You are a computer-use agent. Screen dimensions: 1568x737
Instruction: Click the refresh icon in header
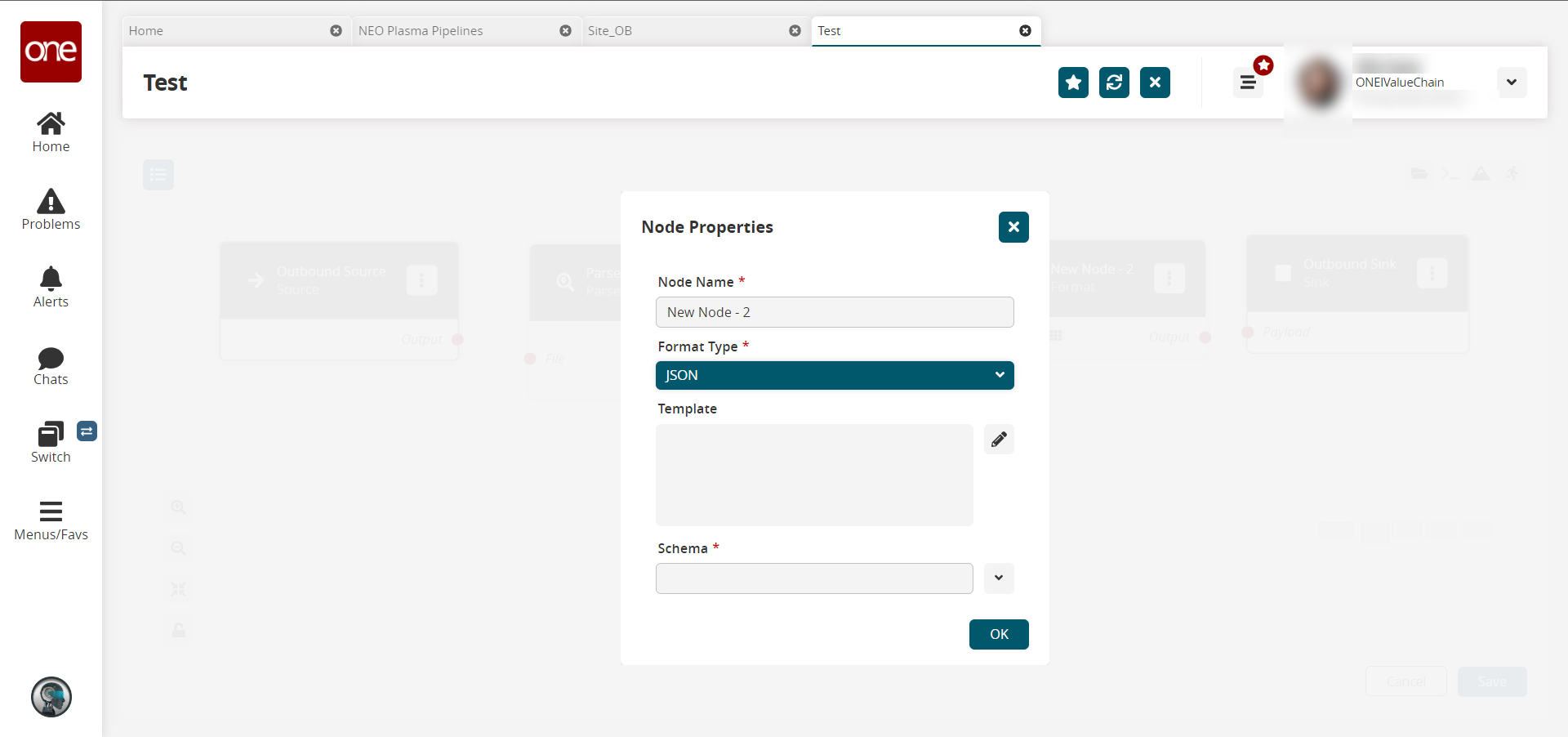[1114, 83]
